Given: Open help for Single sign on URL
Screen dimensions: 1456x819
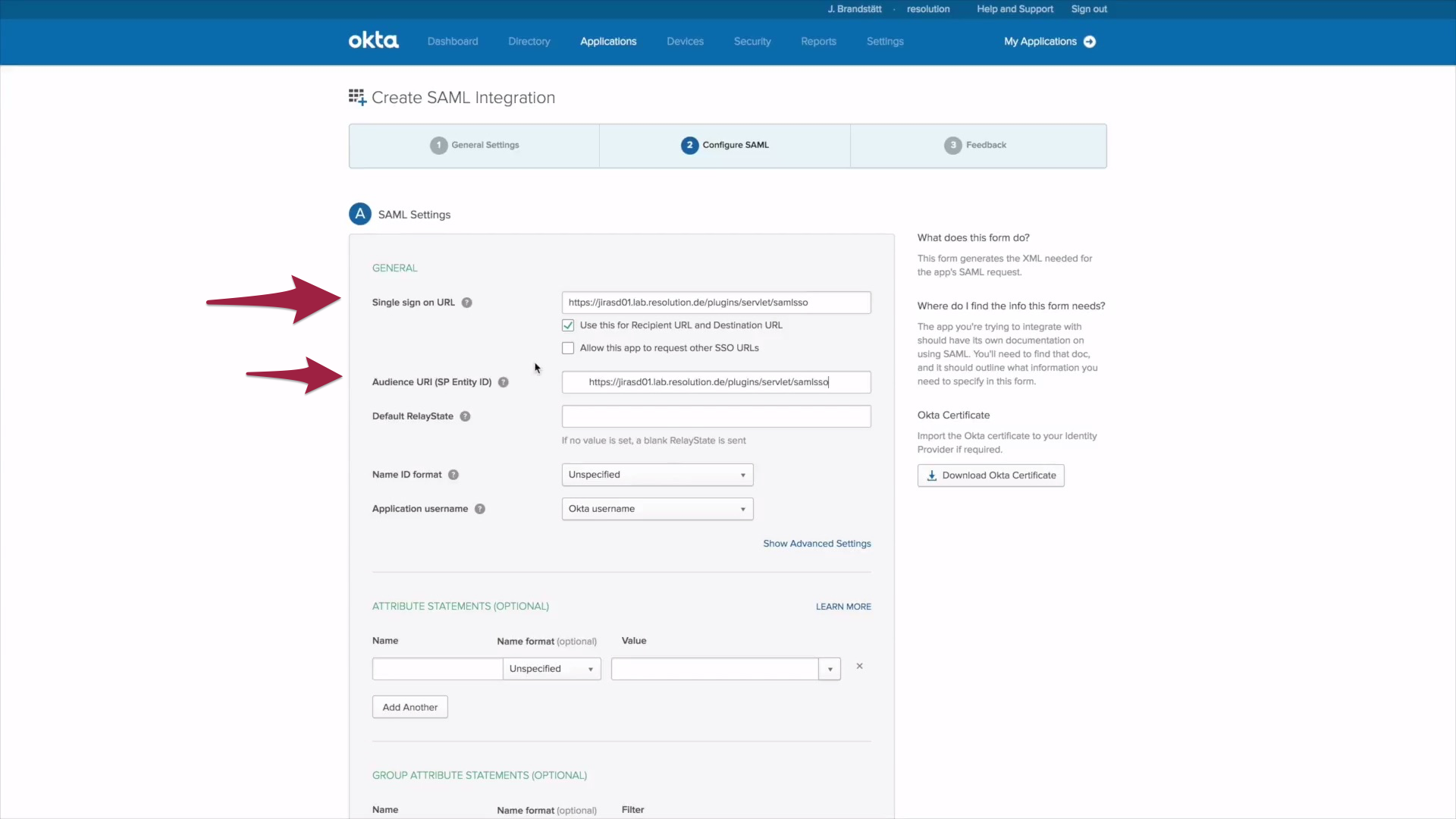Looking at the screenshot, I should 467,303.
